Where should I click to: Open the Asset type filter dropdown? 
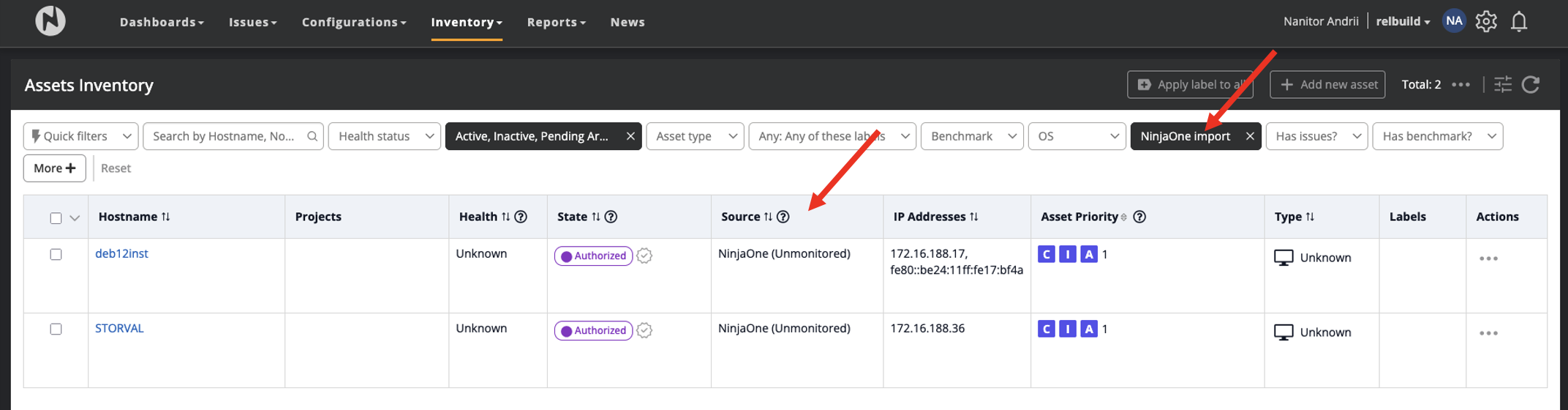click(x=695, y=136)
